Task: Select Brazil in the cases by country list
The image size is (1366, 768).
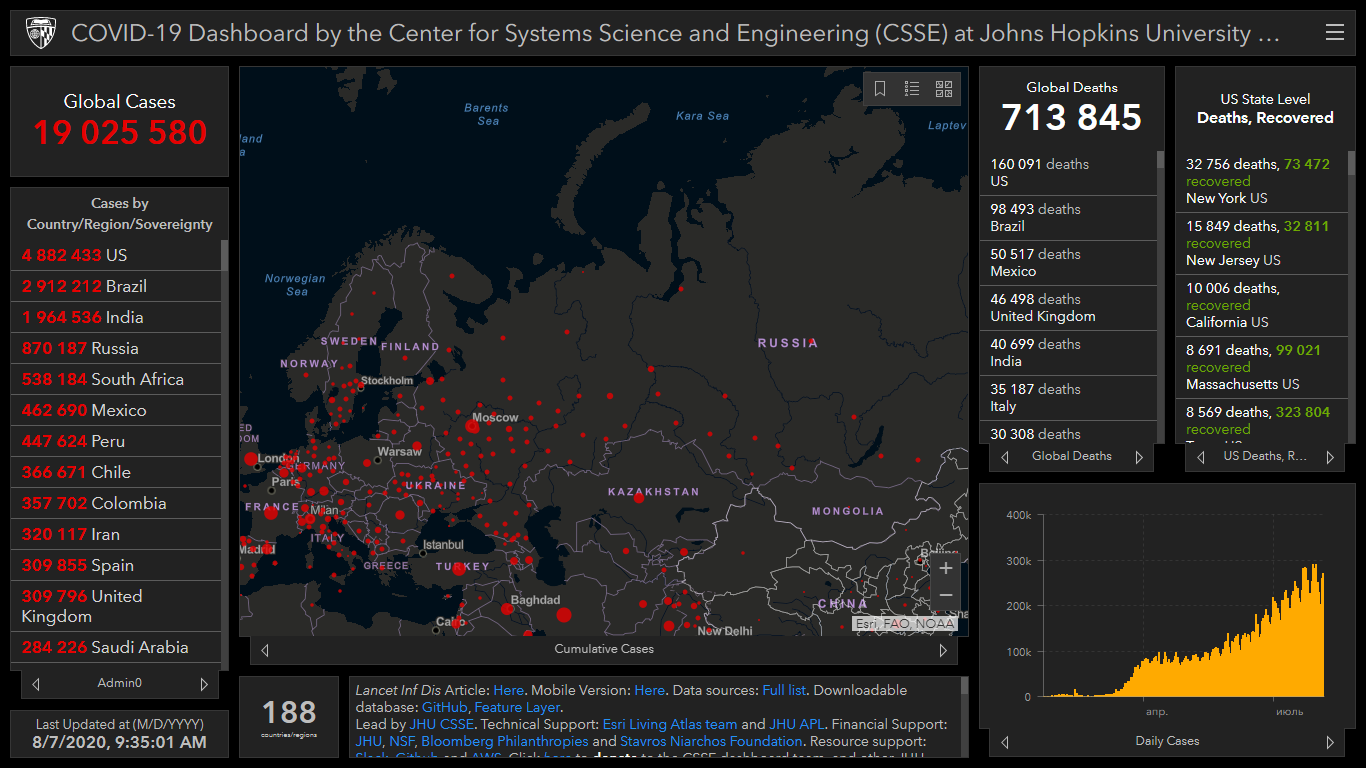Action: (85, 286)
